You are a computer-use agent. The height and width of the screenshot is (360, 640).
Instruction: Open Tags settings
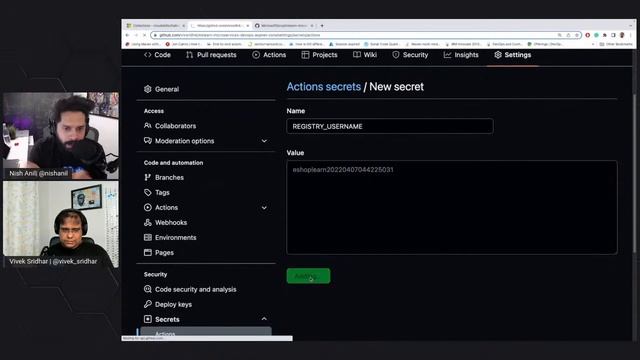(x=157, y=192)
